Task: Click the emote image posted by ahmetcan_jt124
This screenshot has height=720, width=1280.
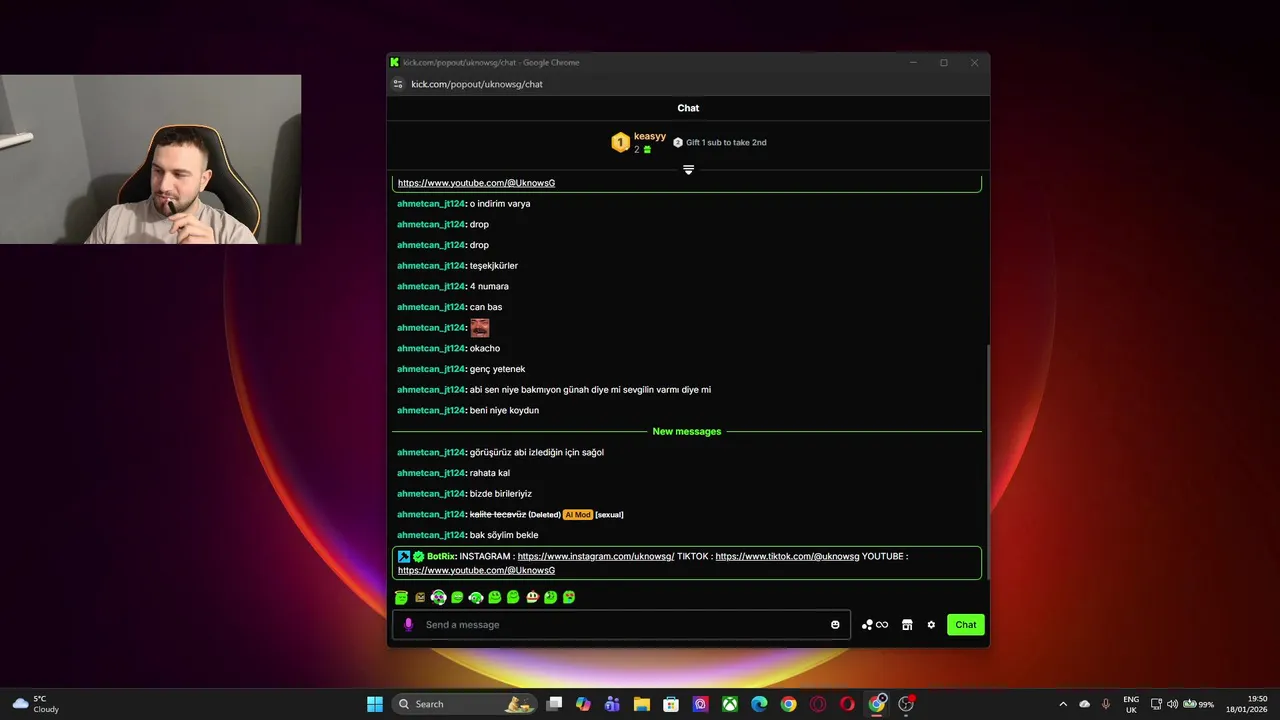Action: click(480, 327)
